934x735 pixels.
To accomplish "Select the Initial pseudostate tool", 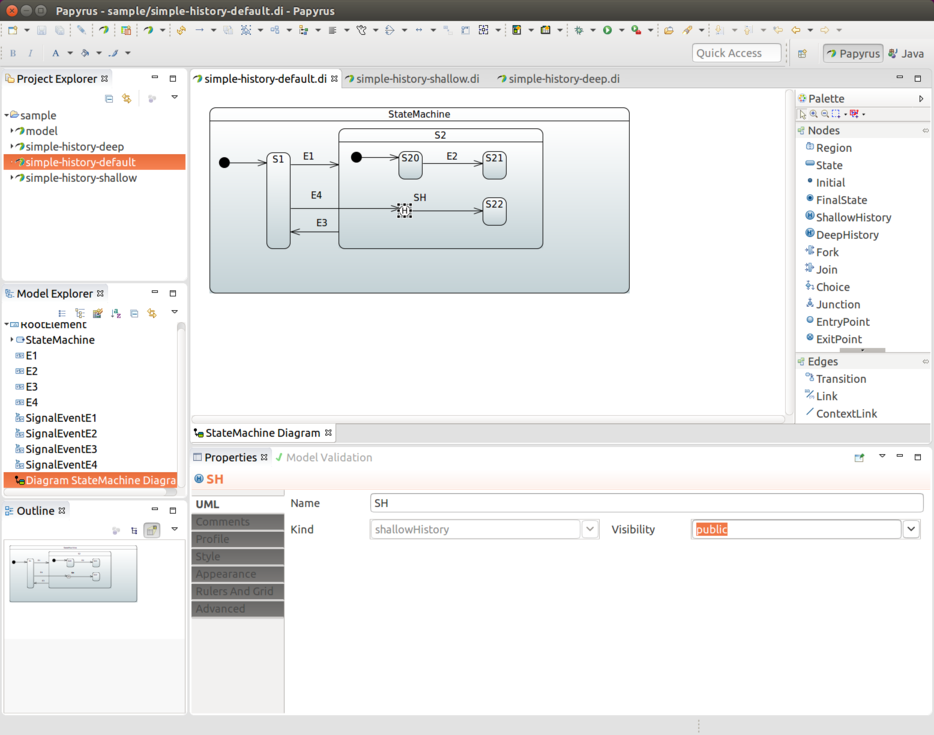I will click(825, 182).
